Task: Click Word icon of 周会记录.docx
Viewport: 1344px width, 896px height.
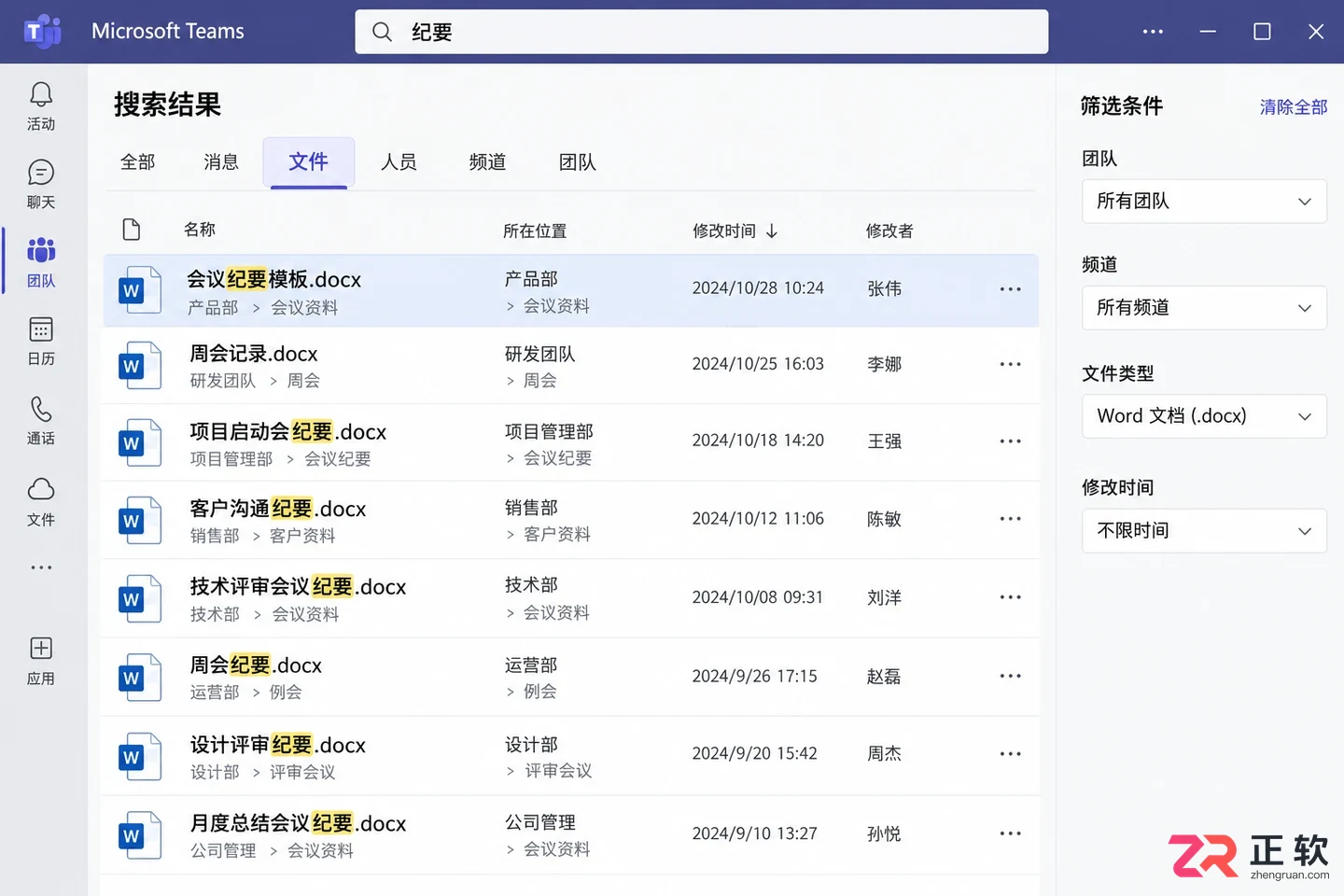Action: coord(139,366)
